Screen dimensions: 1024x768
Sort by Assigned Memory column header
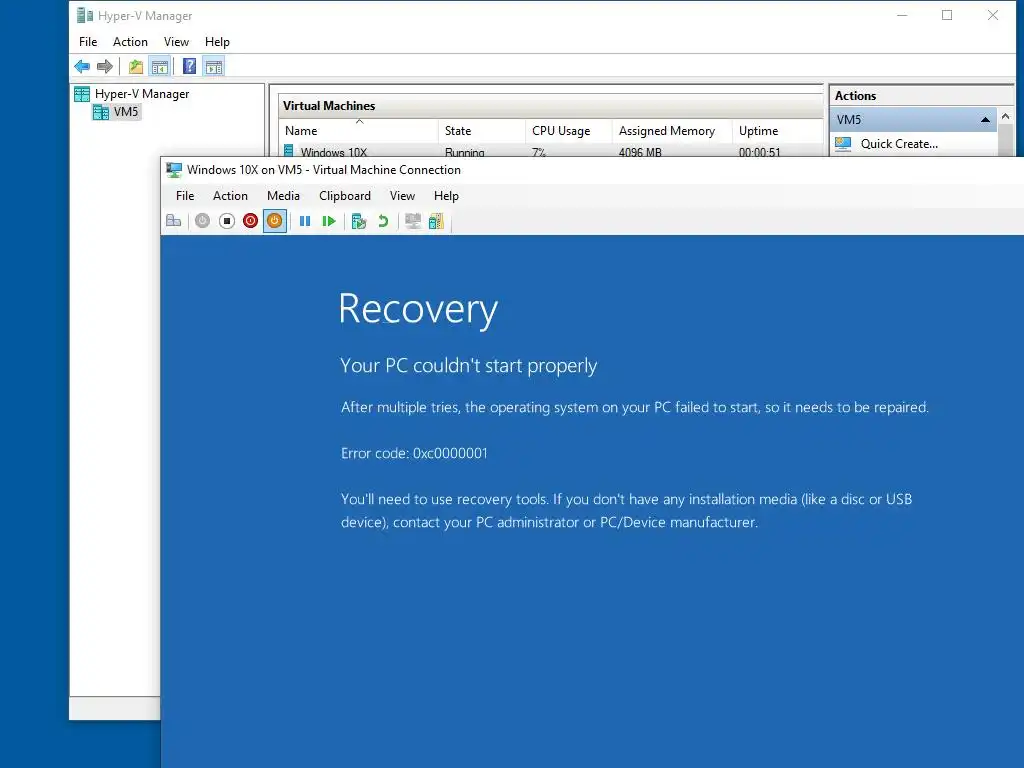coord(673,131)
